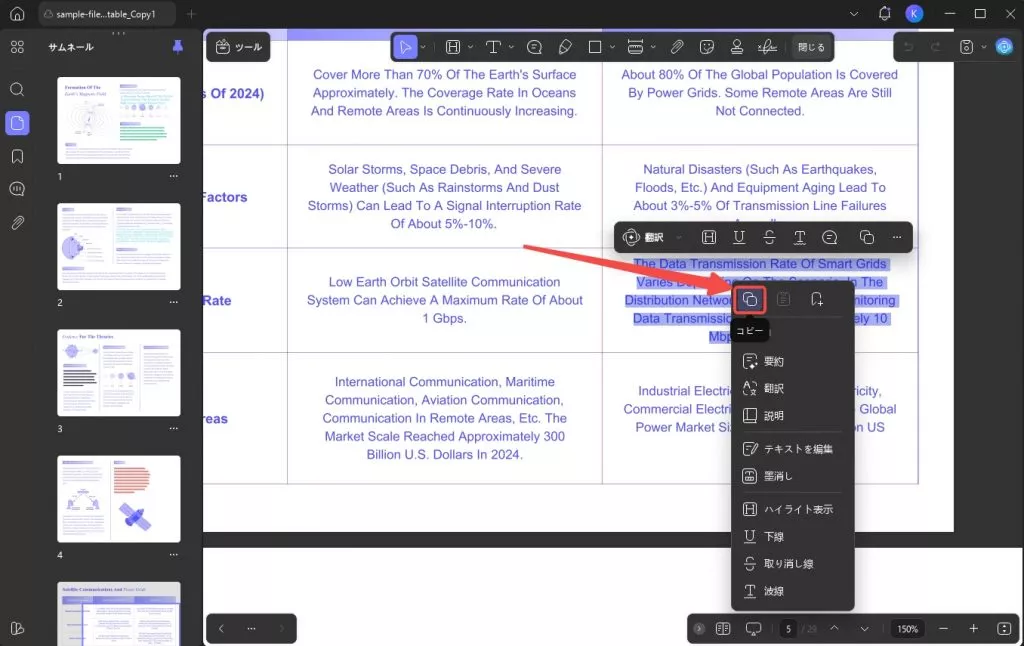Expand the 翻訳 dropdown in floating bar
The width and height of the screenshot is (1024, 646).
pos(679,238)
